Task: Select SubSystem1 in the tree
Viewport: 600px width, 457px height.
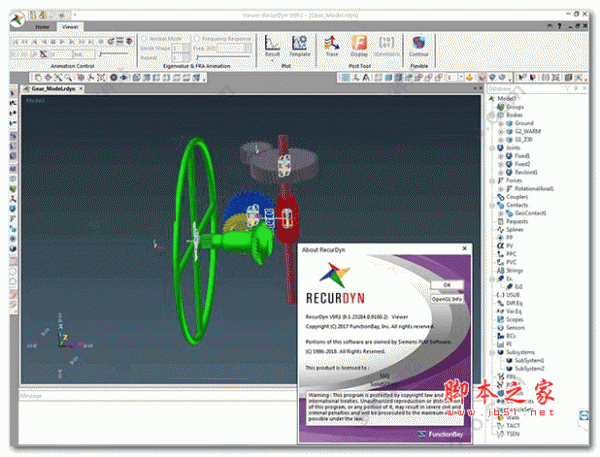Action: pyautogui.click(x=525, y=360)
